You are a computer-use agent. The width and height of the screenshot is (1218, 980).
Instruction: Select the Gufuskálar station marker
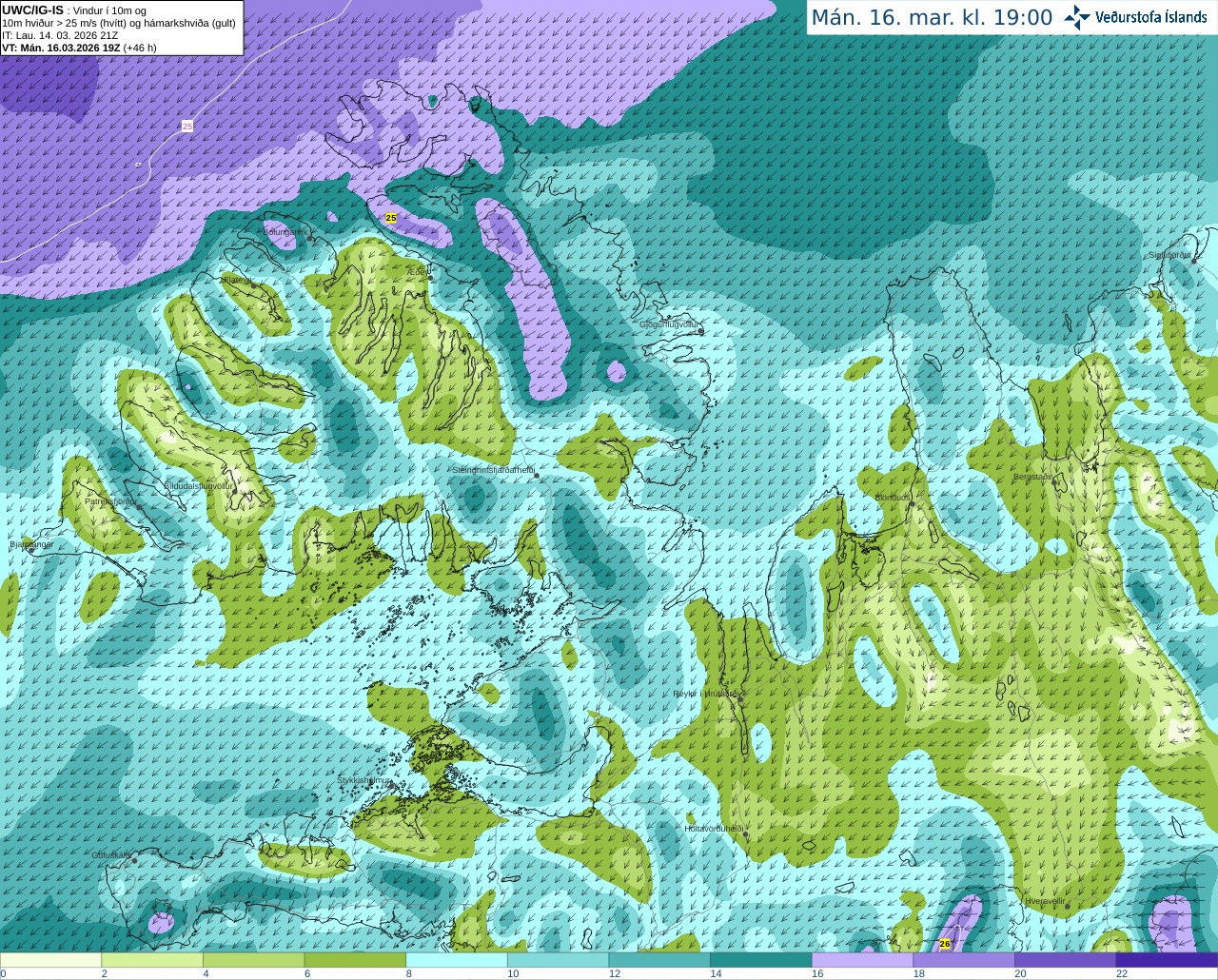tap(134, 860)
